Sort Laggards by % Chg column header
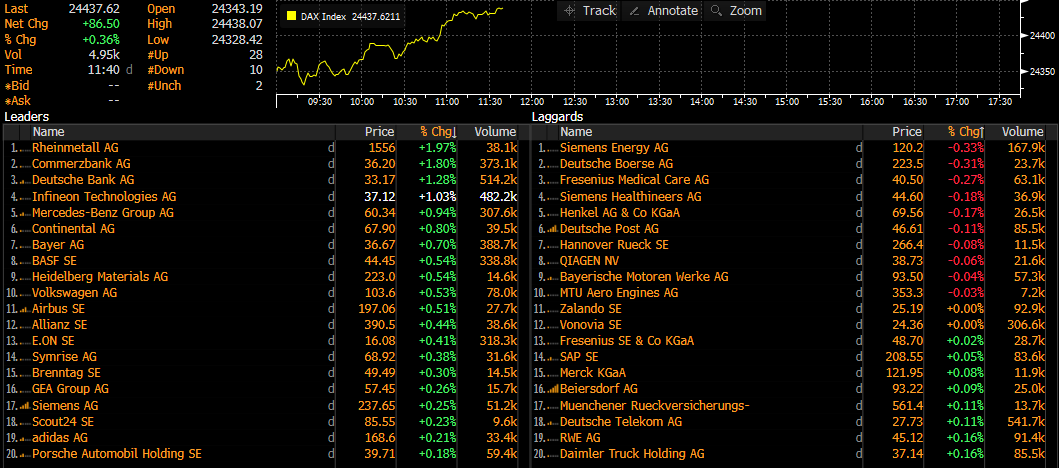The width and height of the screenshot is (1059, 468). (965, 132)
